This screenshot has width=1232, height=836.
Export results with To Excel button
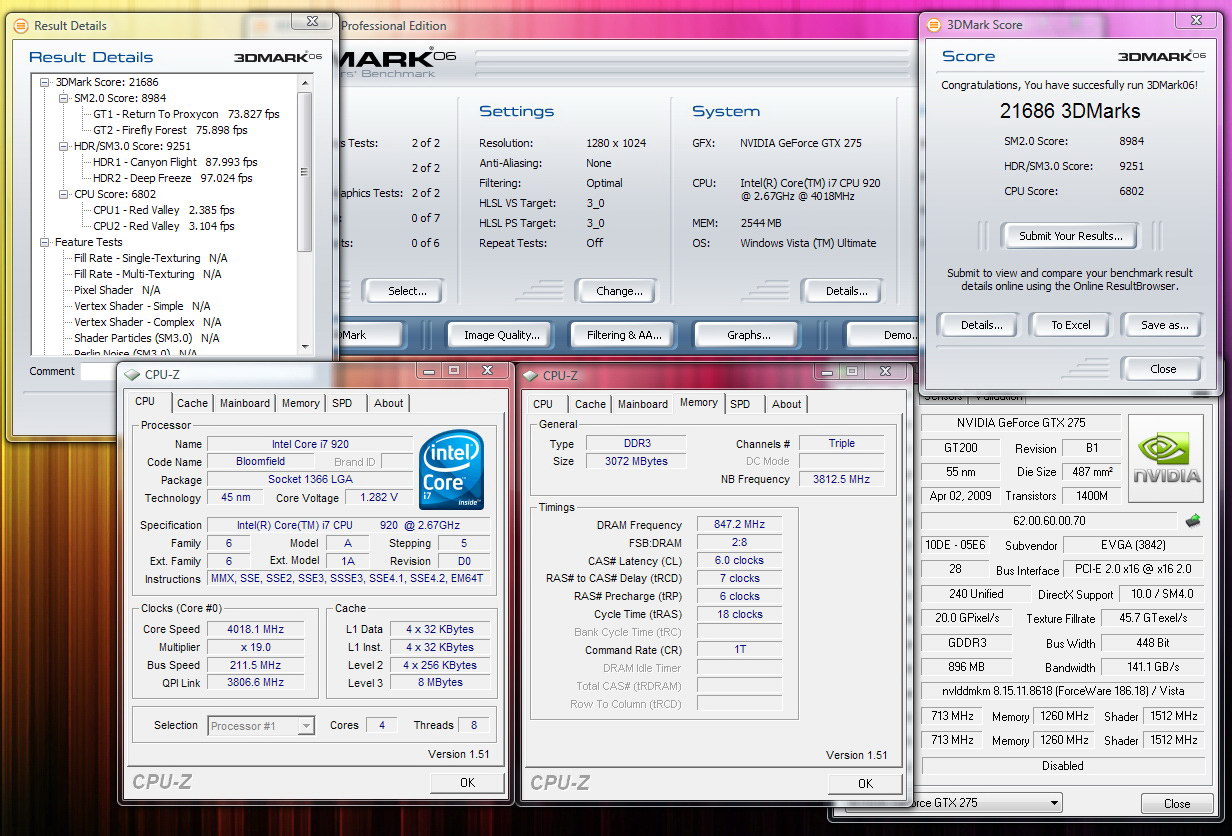[x=1071, y=325]
